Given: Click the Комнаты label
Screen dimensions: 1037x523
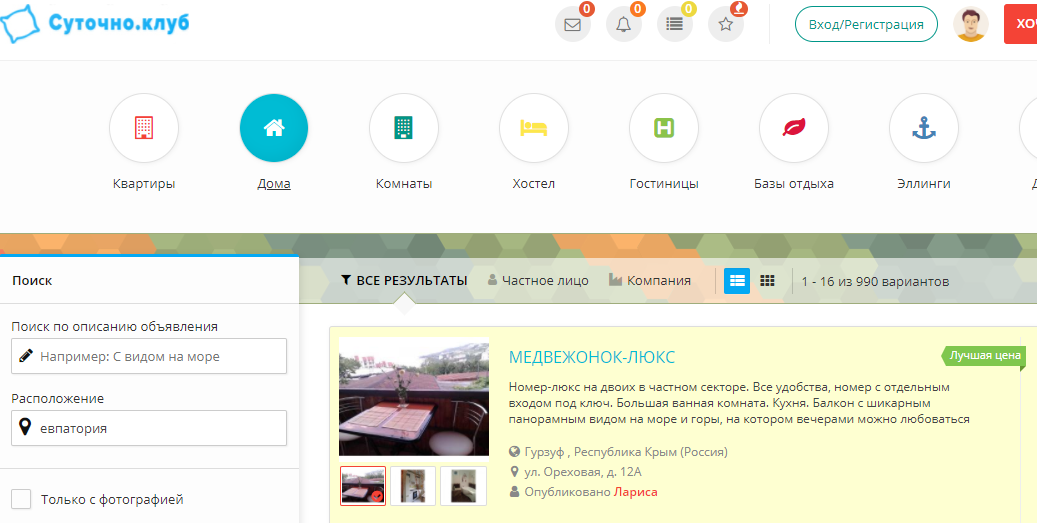Looking at the screenshot, I should [x=403, y=184].
